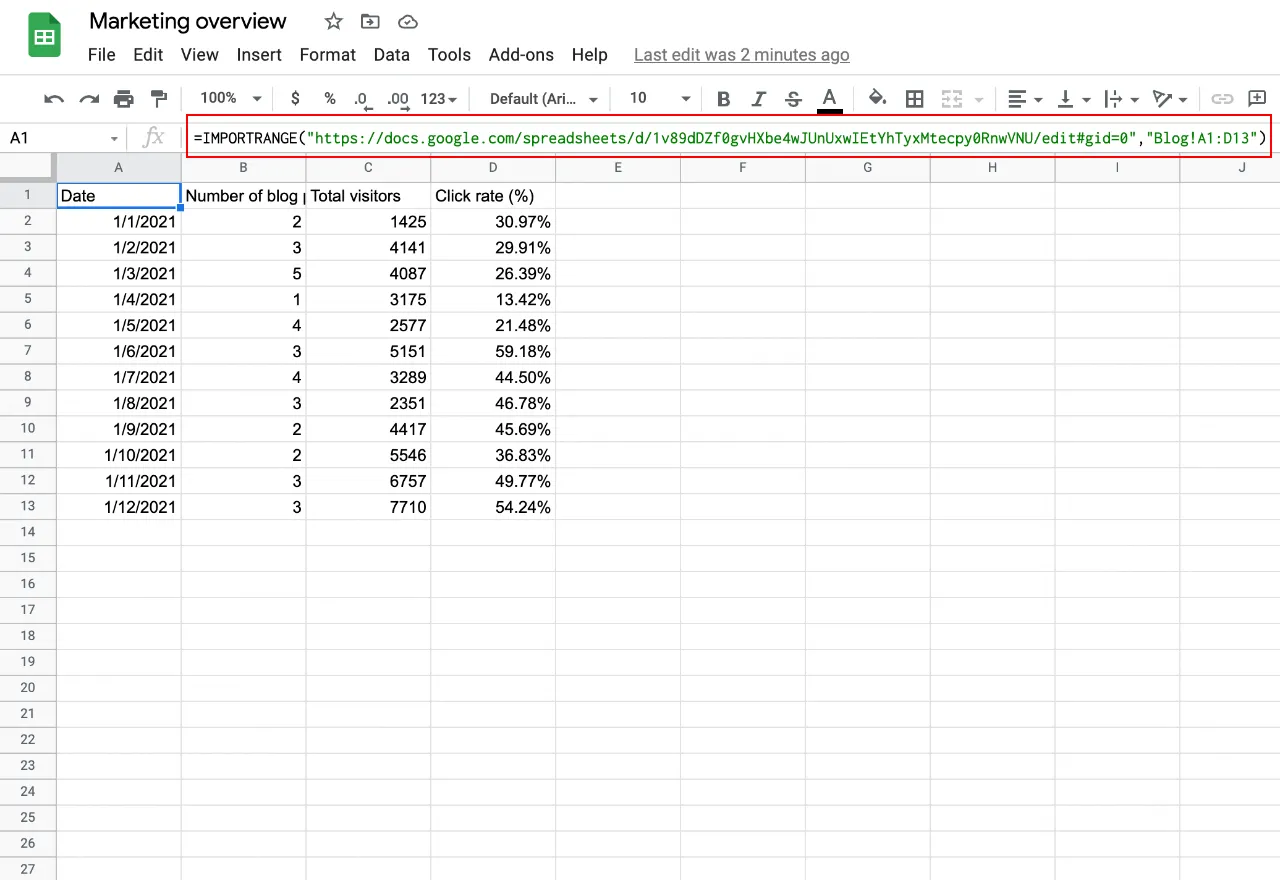
Task: Open the text color picker
Action: pos(829,99)
